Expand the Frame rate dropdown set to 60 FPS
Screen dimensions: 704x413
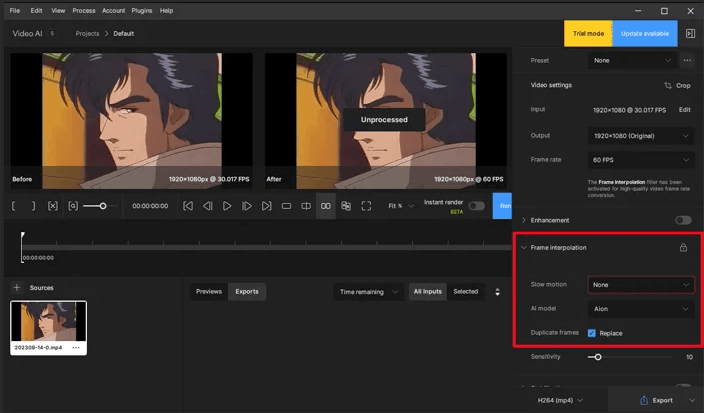(x=640, y=160)
